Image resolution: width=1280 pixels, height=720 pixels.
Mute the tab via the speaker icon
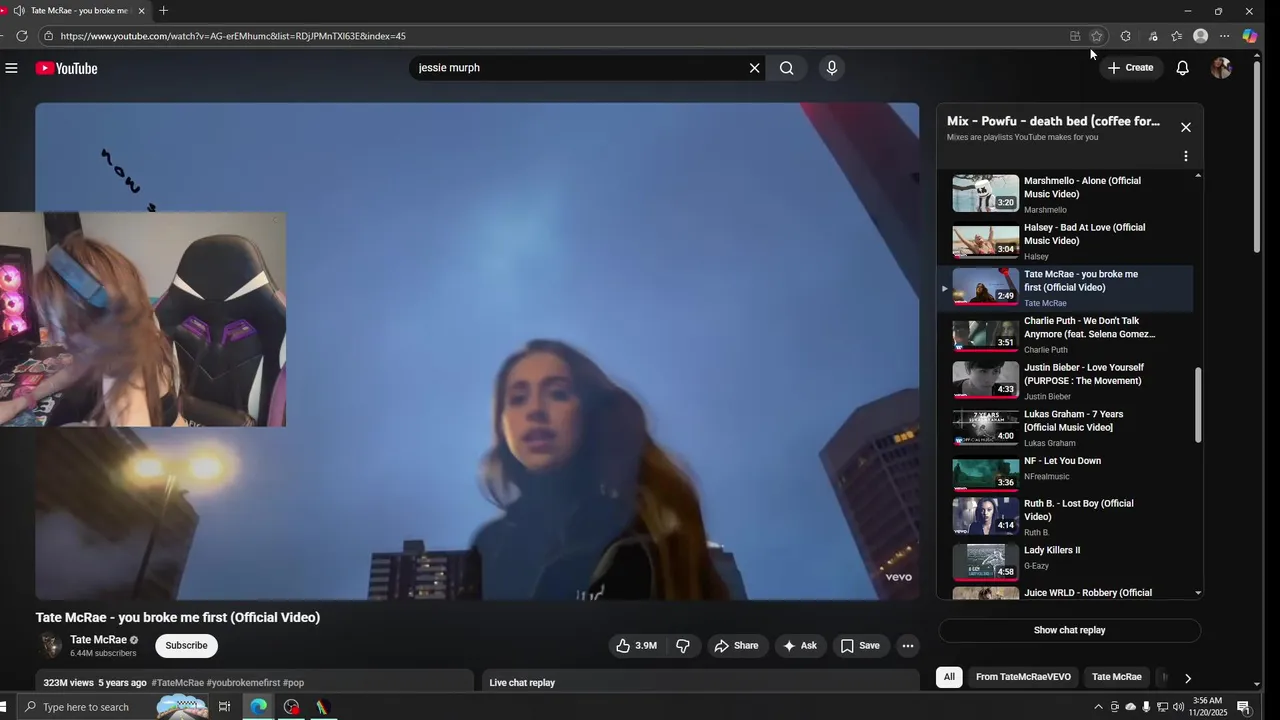(19, 11)
